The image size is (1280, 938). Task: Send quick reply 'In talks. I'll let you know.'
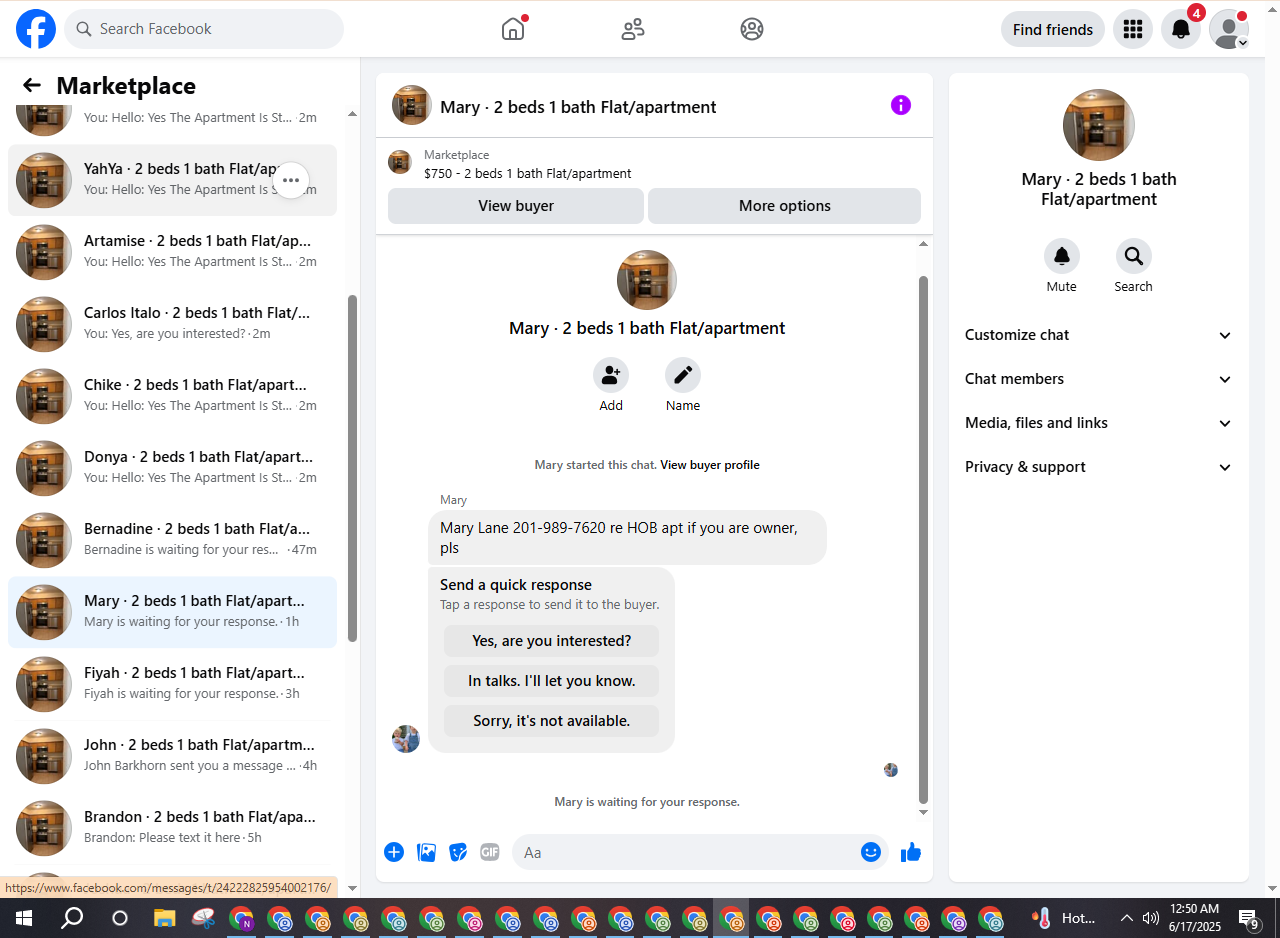point(552,681)
